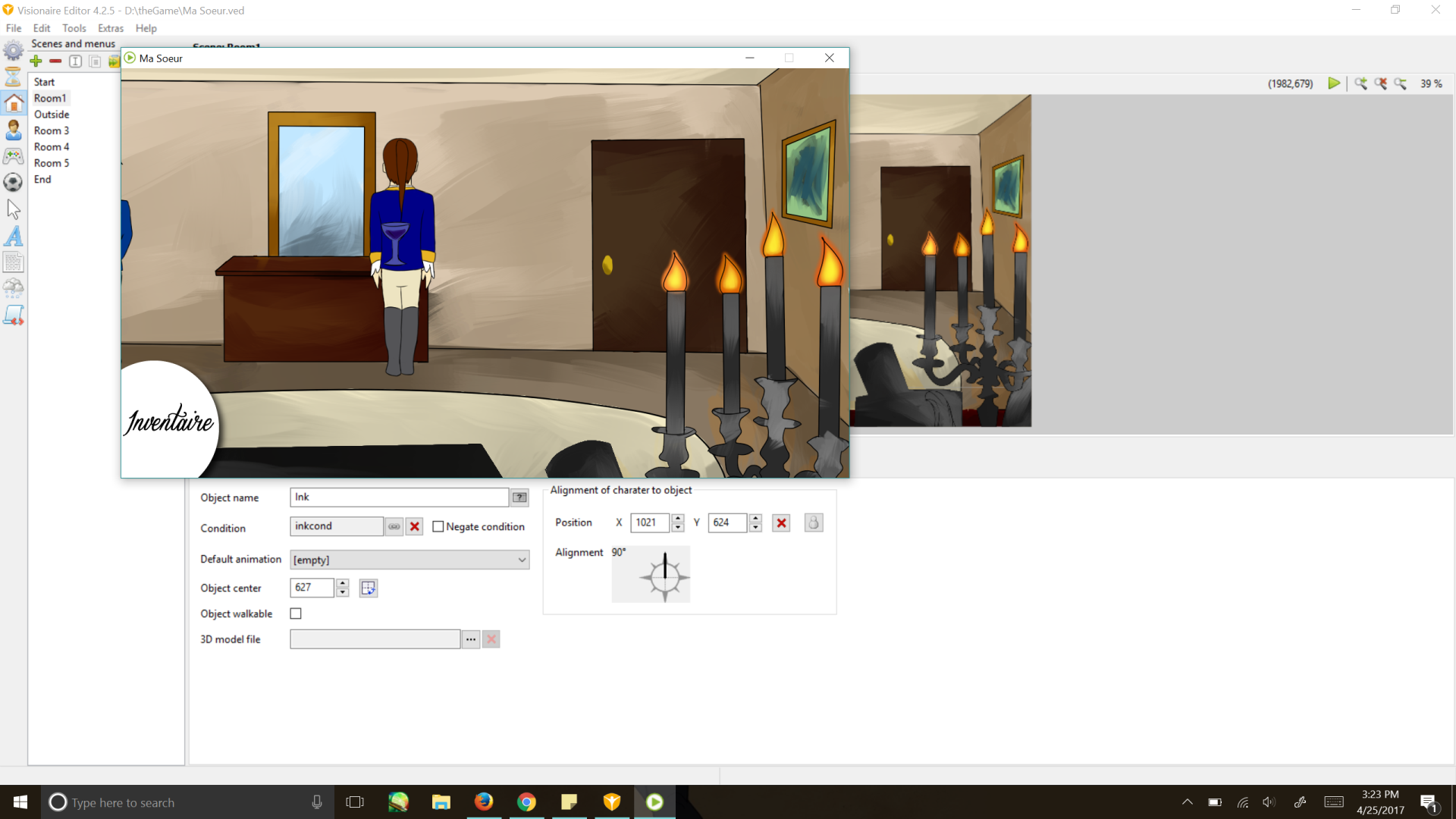Increase the Position X value

click(x=678, y=518)
